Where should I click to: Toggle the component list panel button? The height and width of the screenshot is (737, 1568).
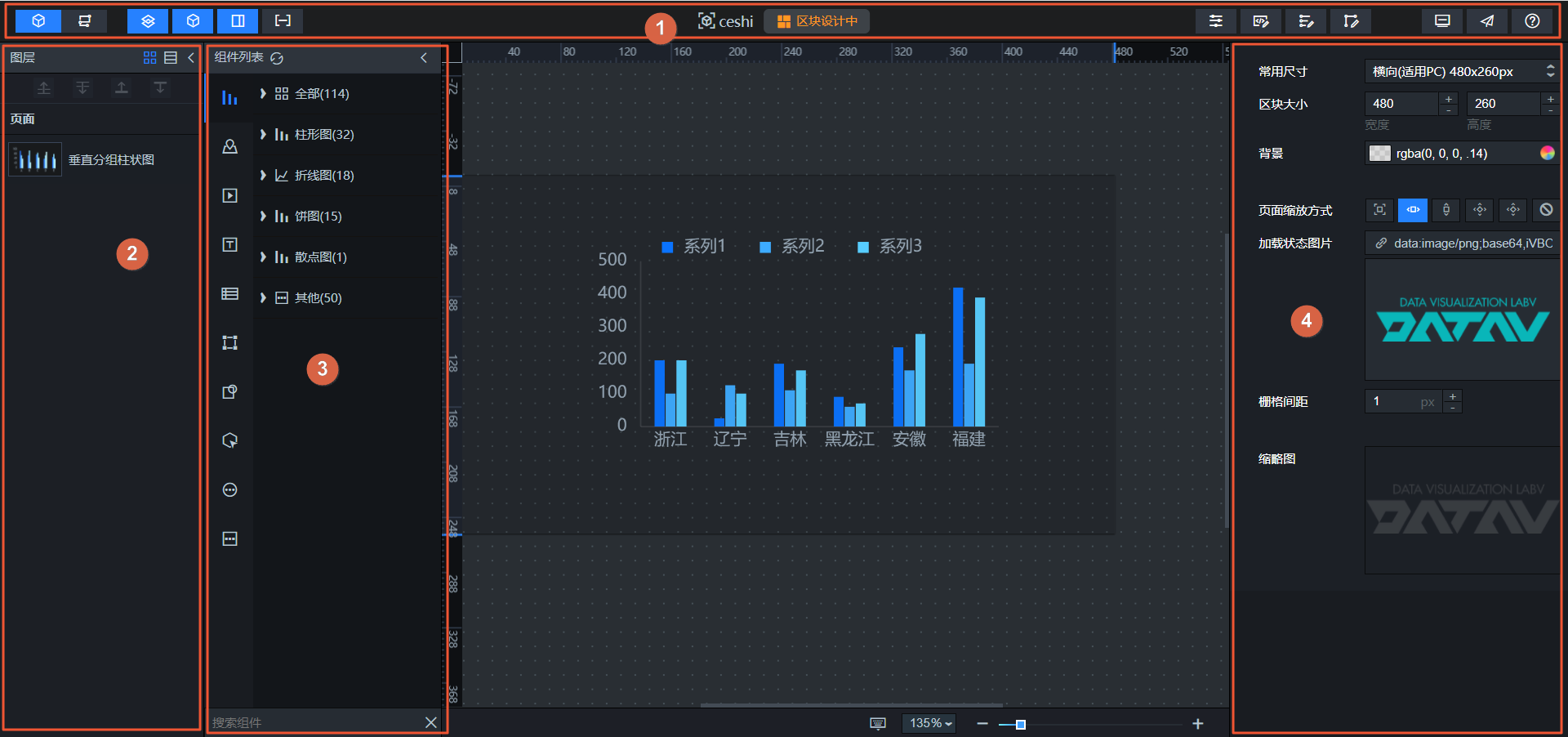click(193, 21)
